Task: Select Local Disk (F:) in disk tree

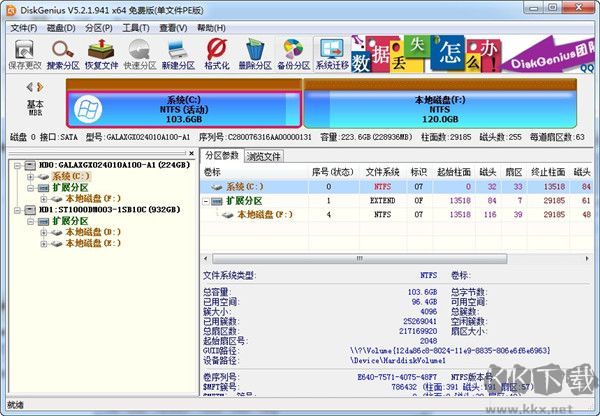Action: point(93,199)
